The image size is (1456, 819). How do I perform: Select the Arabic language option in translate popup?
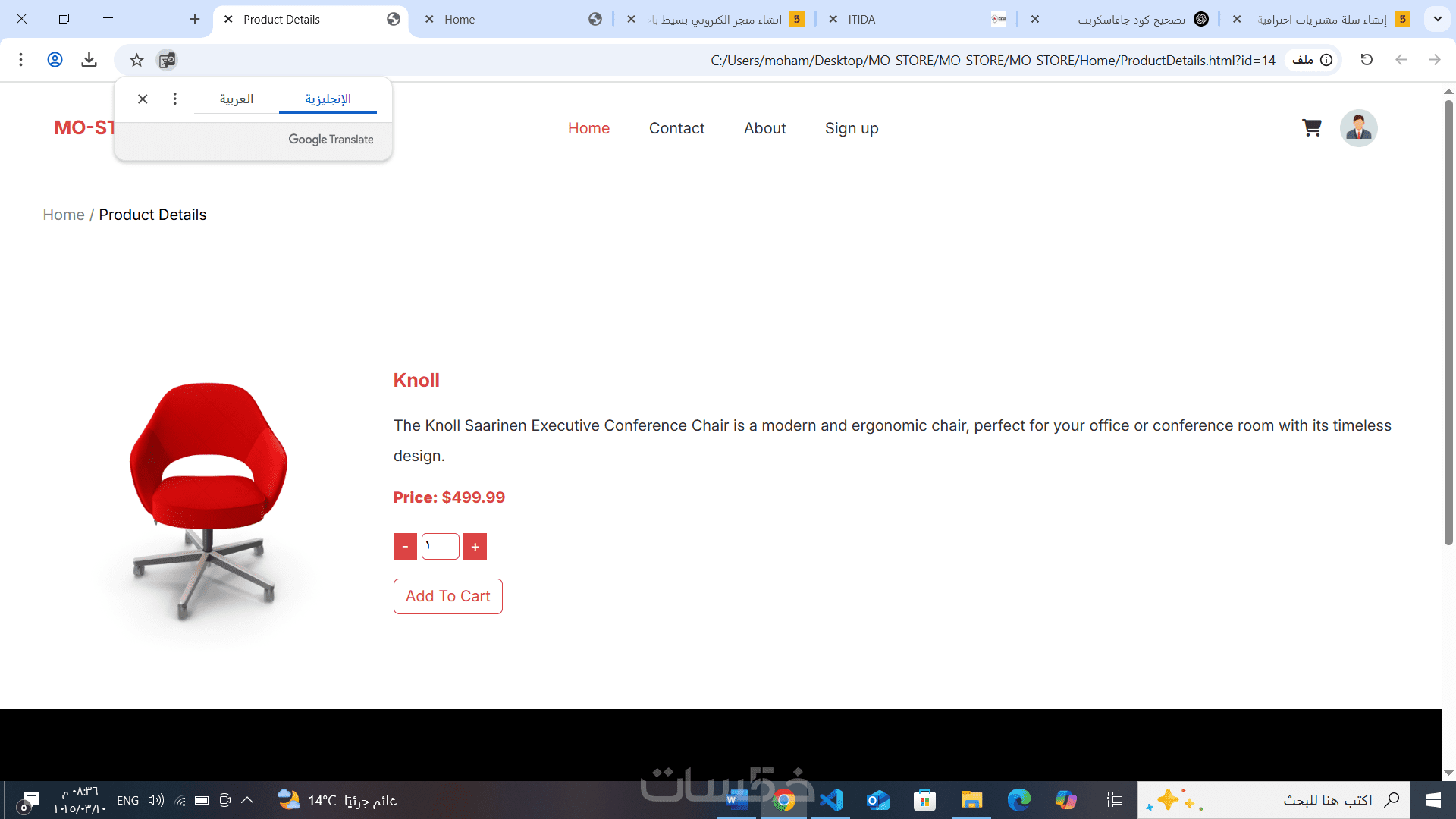click(237, 99)
